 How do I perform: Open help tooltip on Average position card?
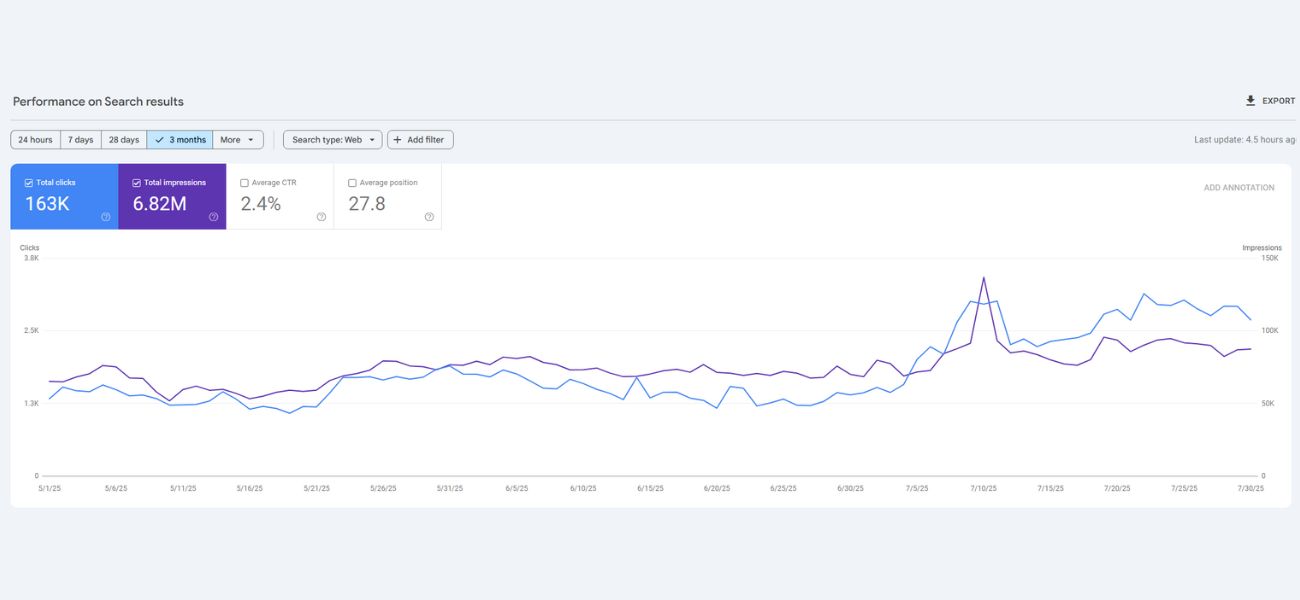pos(429,215)
